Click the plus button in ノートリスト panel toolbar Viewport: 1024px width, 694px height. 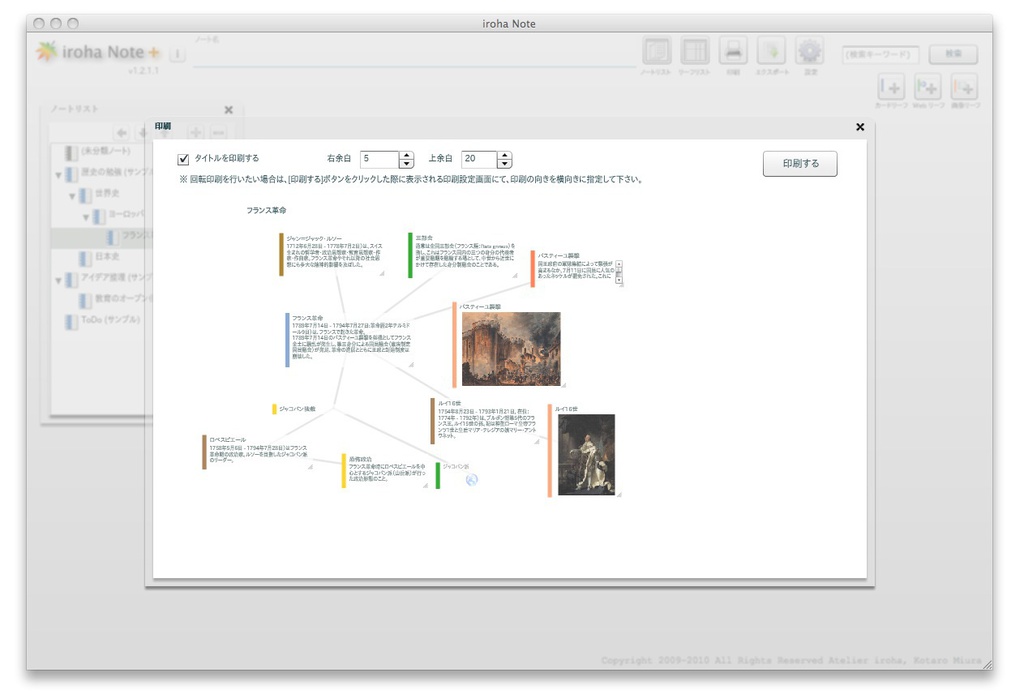tap(195, 133)
